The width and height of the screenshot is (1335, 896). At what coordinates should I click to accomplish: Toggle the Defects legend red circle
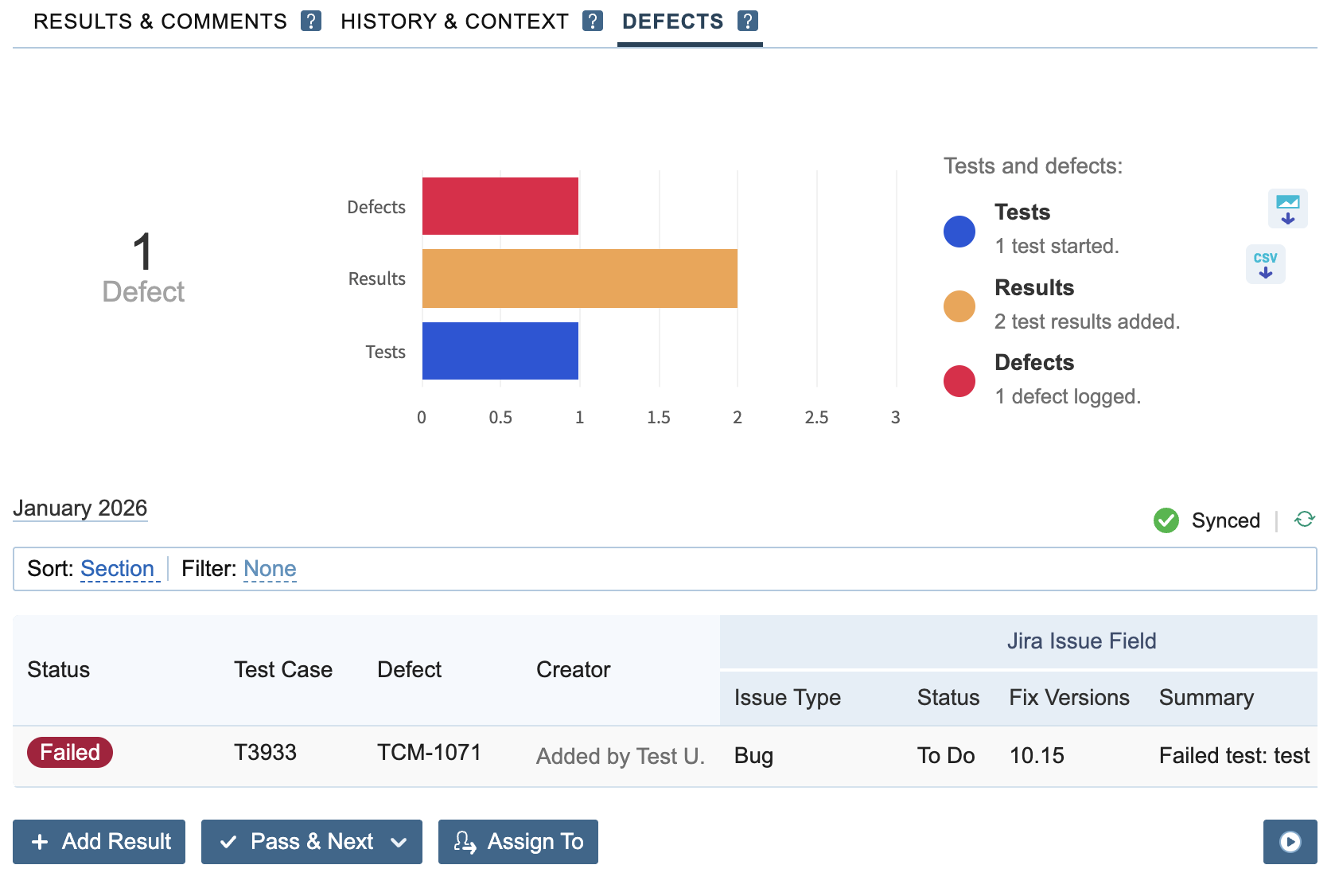[959, 381]
